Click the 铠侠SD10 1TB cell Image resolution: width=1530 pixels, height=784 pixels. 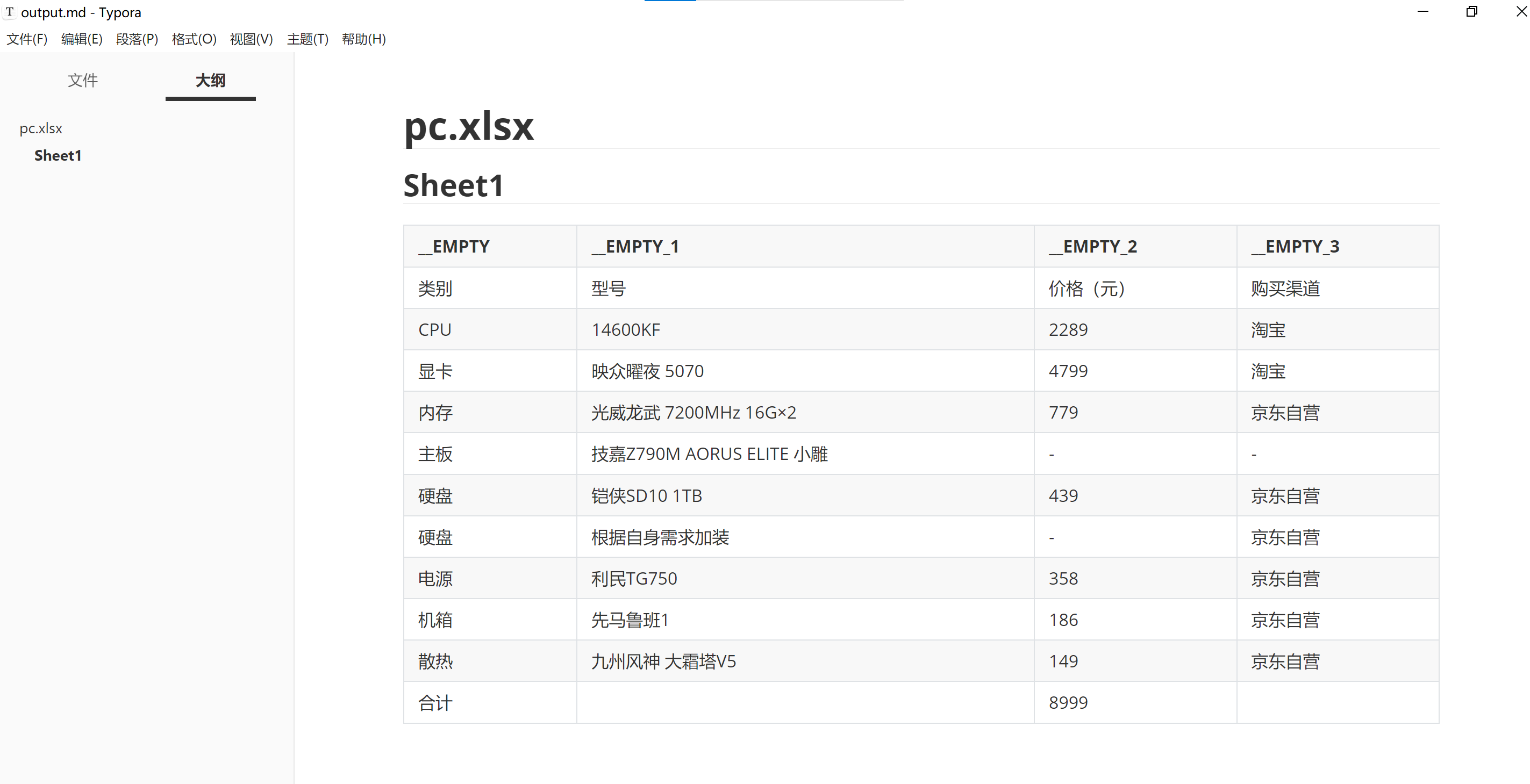(x=805, y=495)
